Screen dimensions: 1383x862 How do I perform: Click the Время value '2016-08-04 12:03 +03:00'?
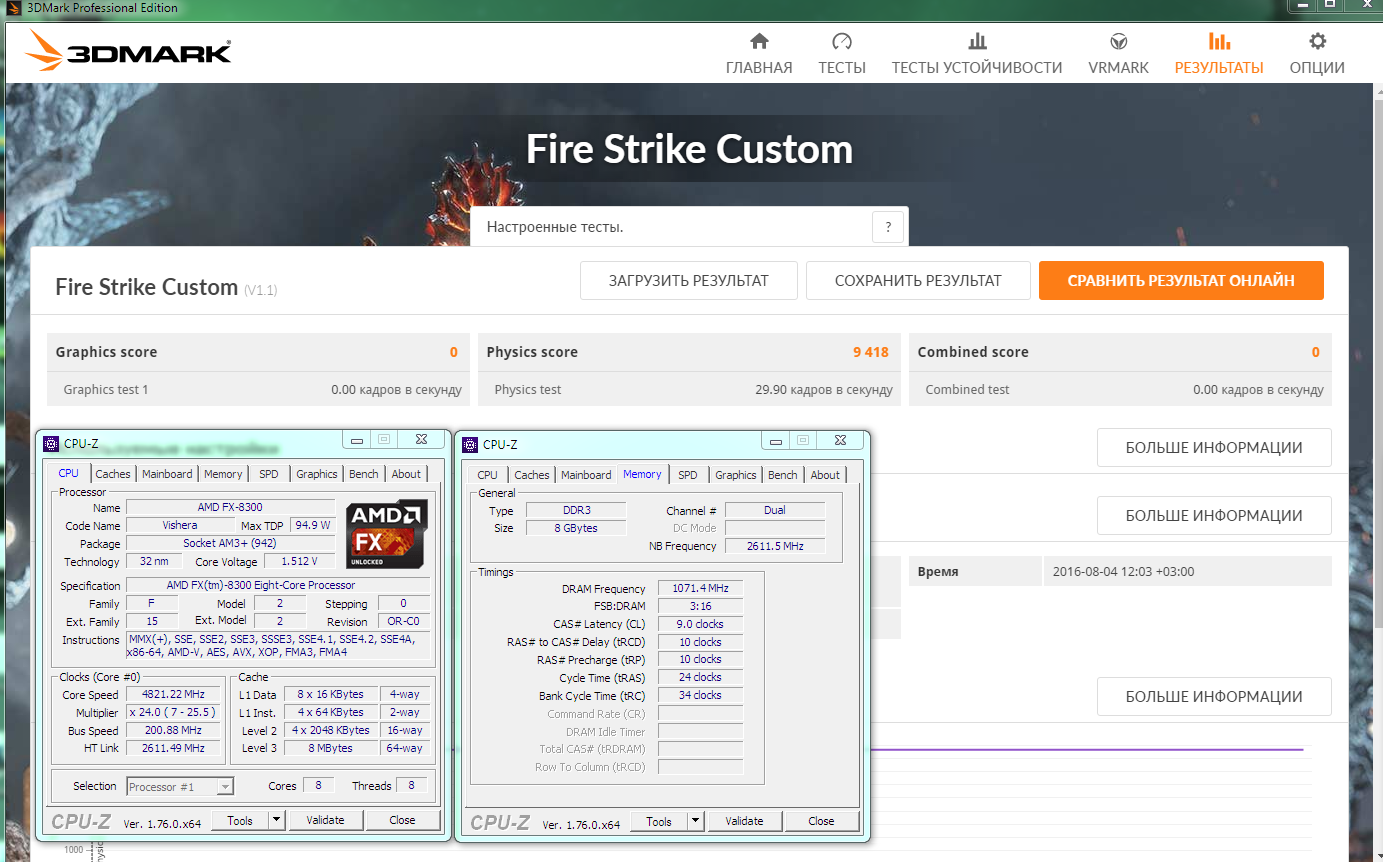1123,572
